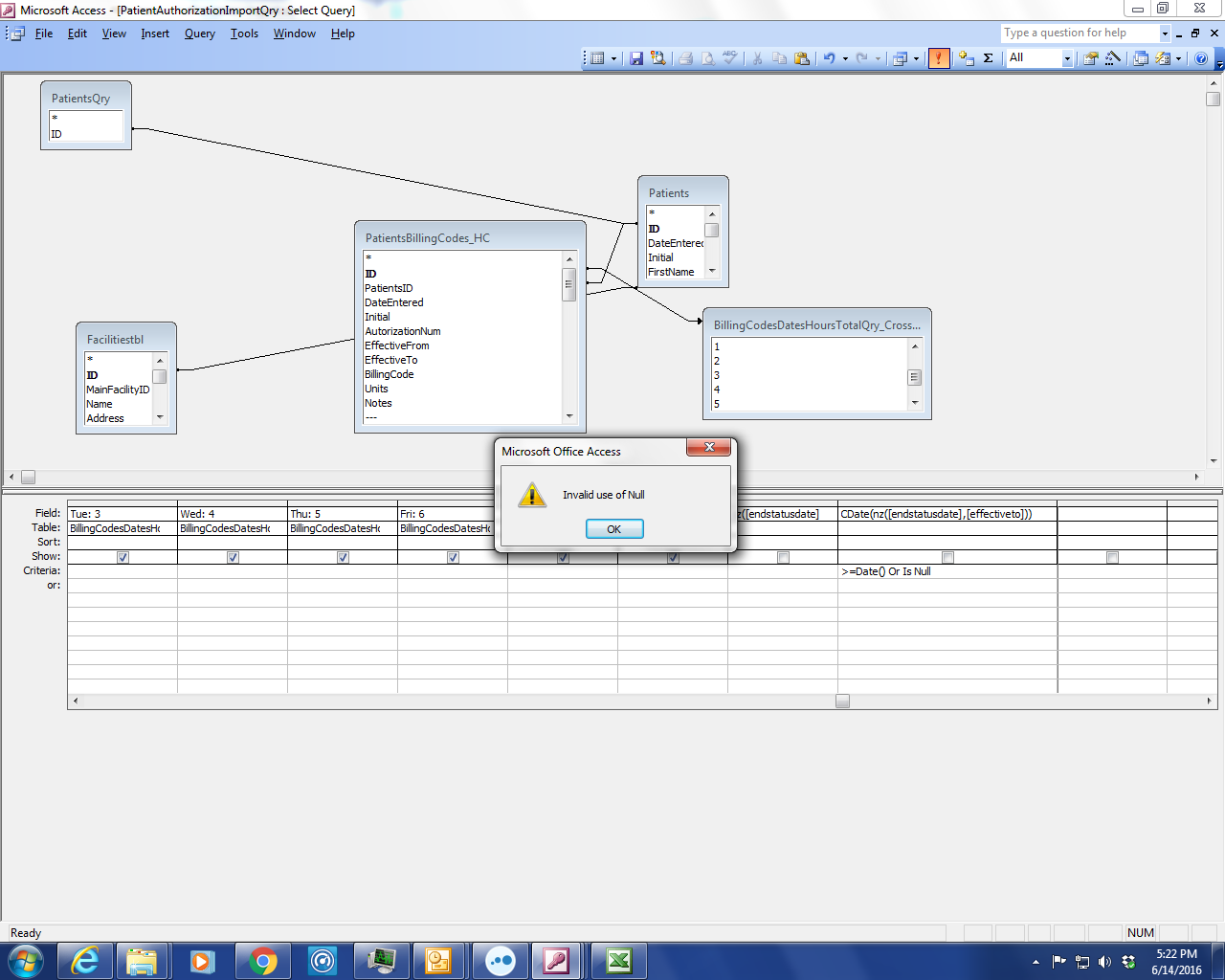Click the Query Type toolbar icon

900,58
